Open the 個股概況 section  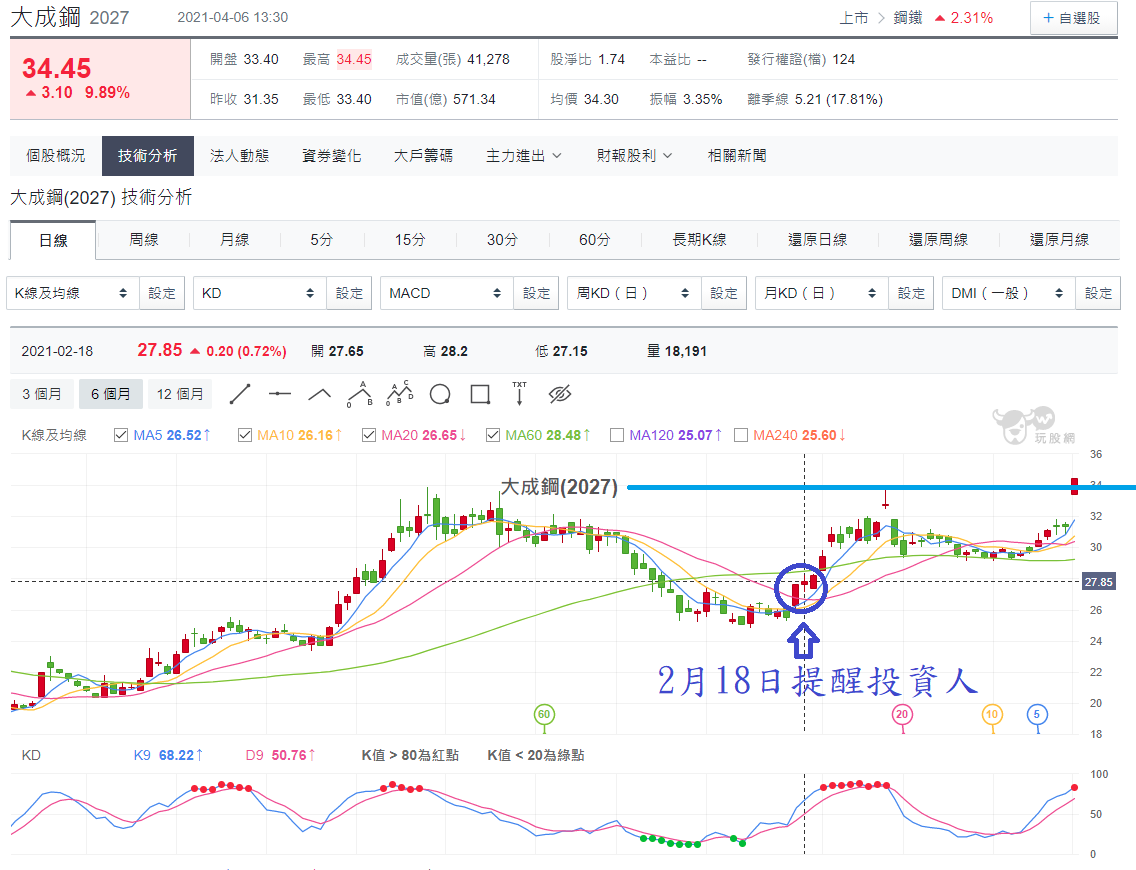tap(56, 156)
